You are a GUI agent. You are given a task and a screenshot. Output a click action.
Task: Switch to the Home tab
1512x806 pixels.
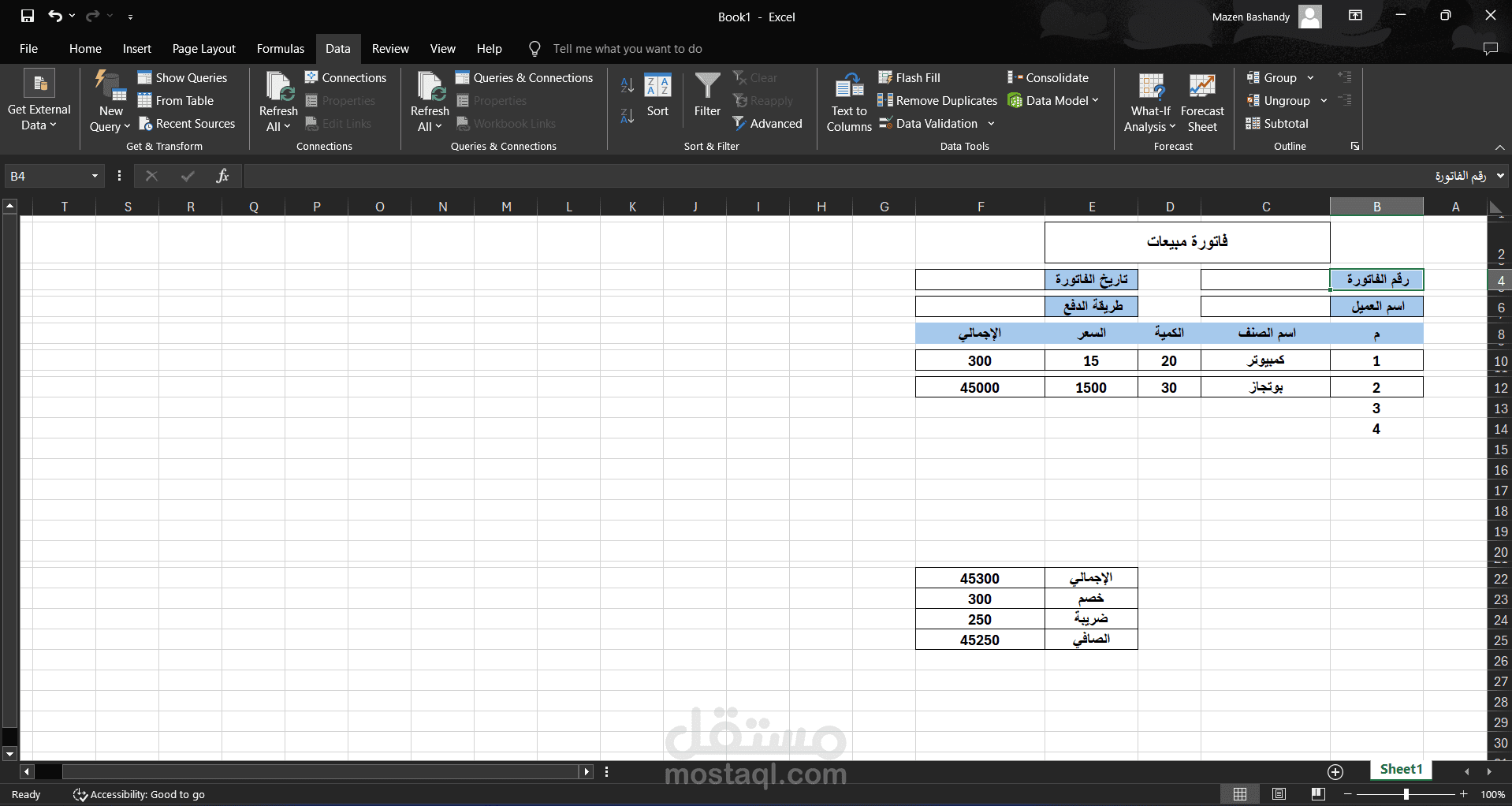85,49
